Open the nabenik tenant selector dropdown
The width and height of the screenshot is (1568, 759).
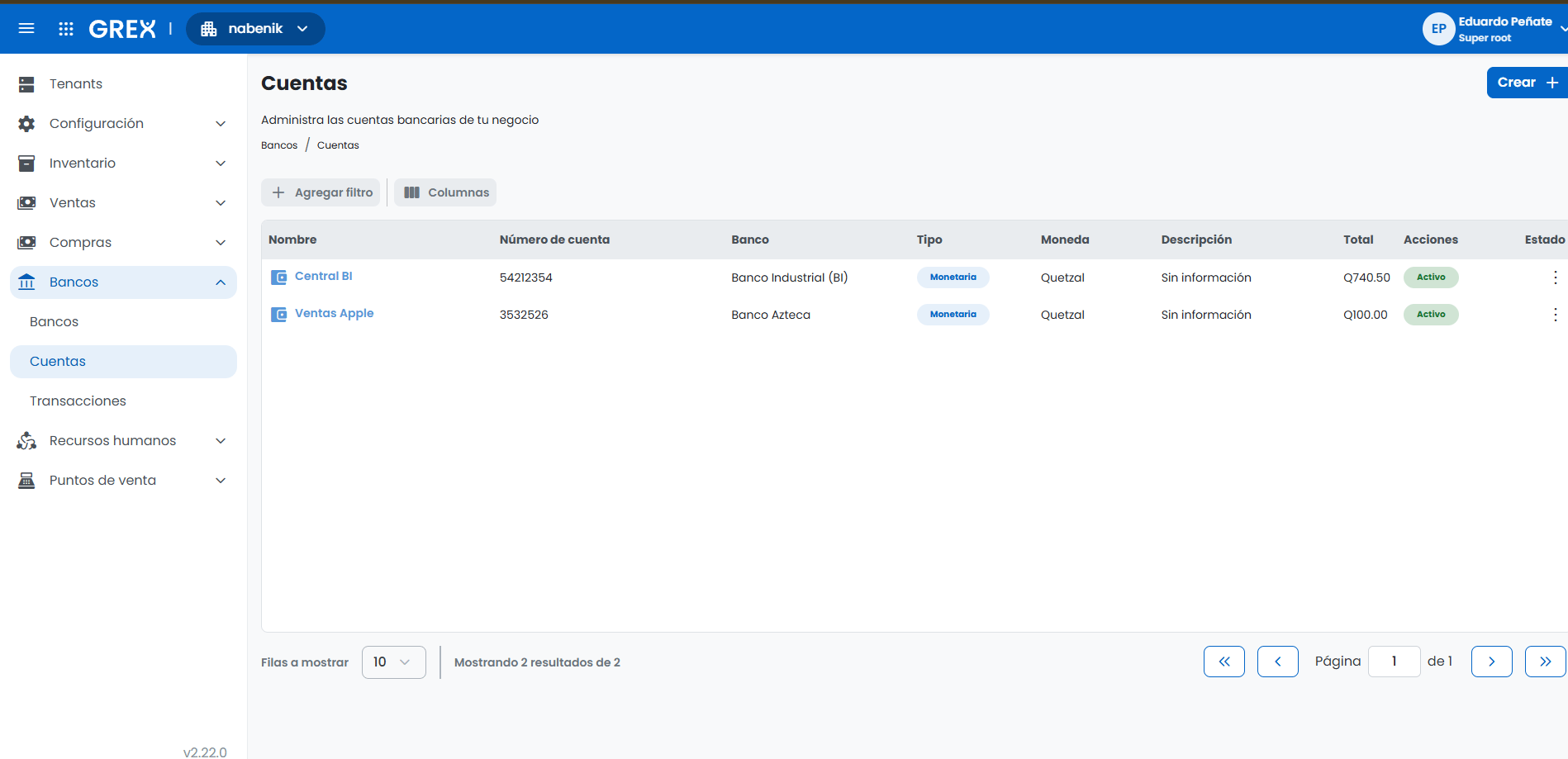pos(255,29)
